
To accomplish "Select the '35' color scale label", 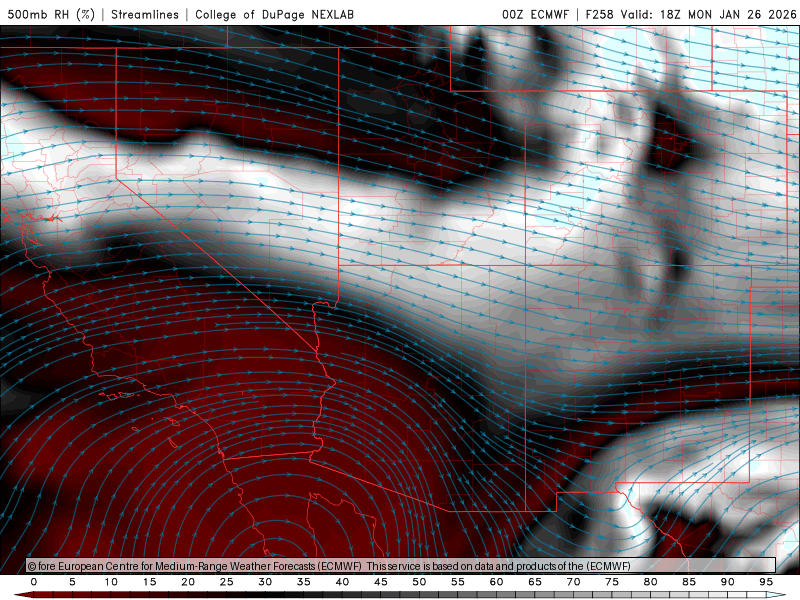I will click(304, 582).
